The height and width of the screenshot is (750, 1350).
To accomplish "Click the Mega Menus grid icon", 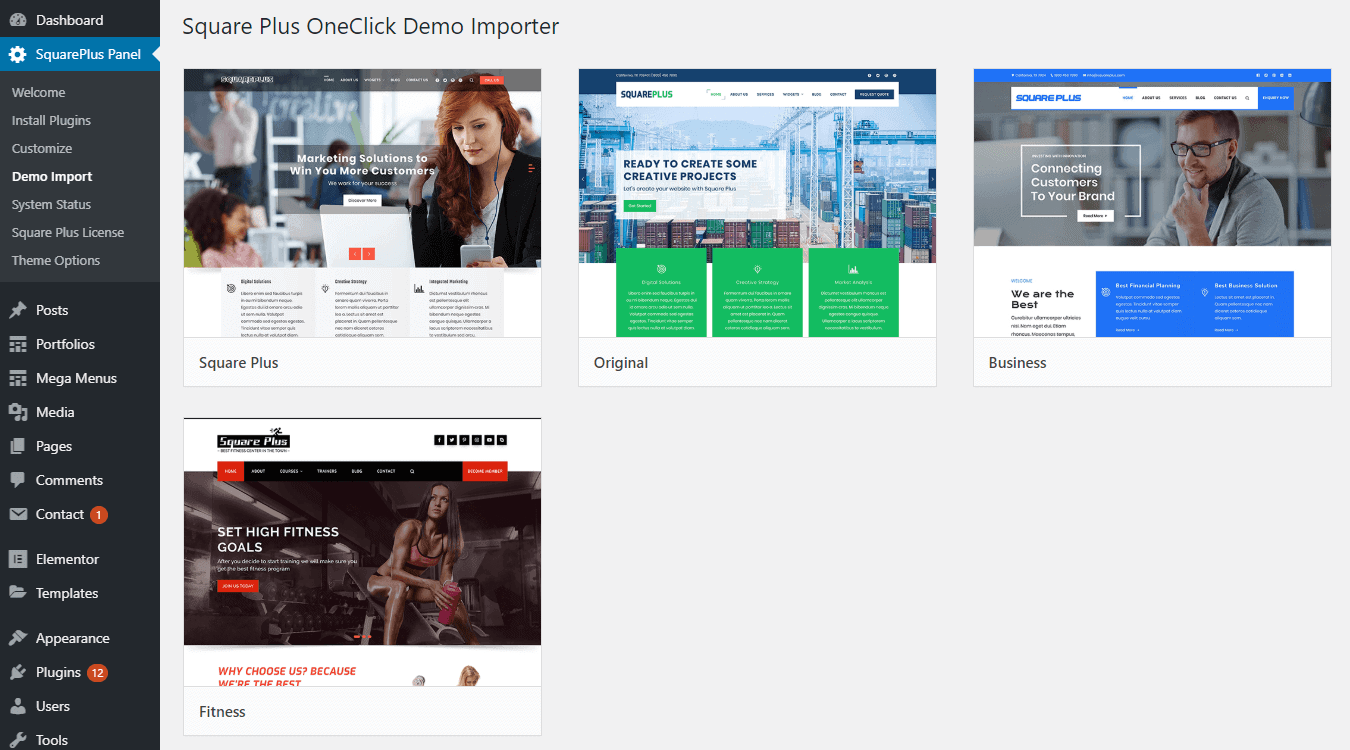I will (x=18, y=378).
